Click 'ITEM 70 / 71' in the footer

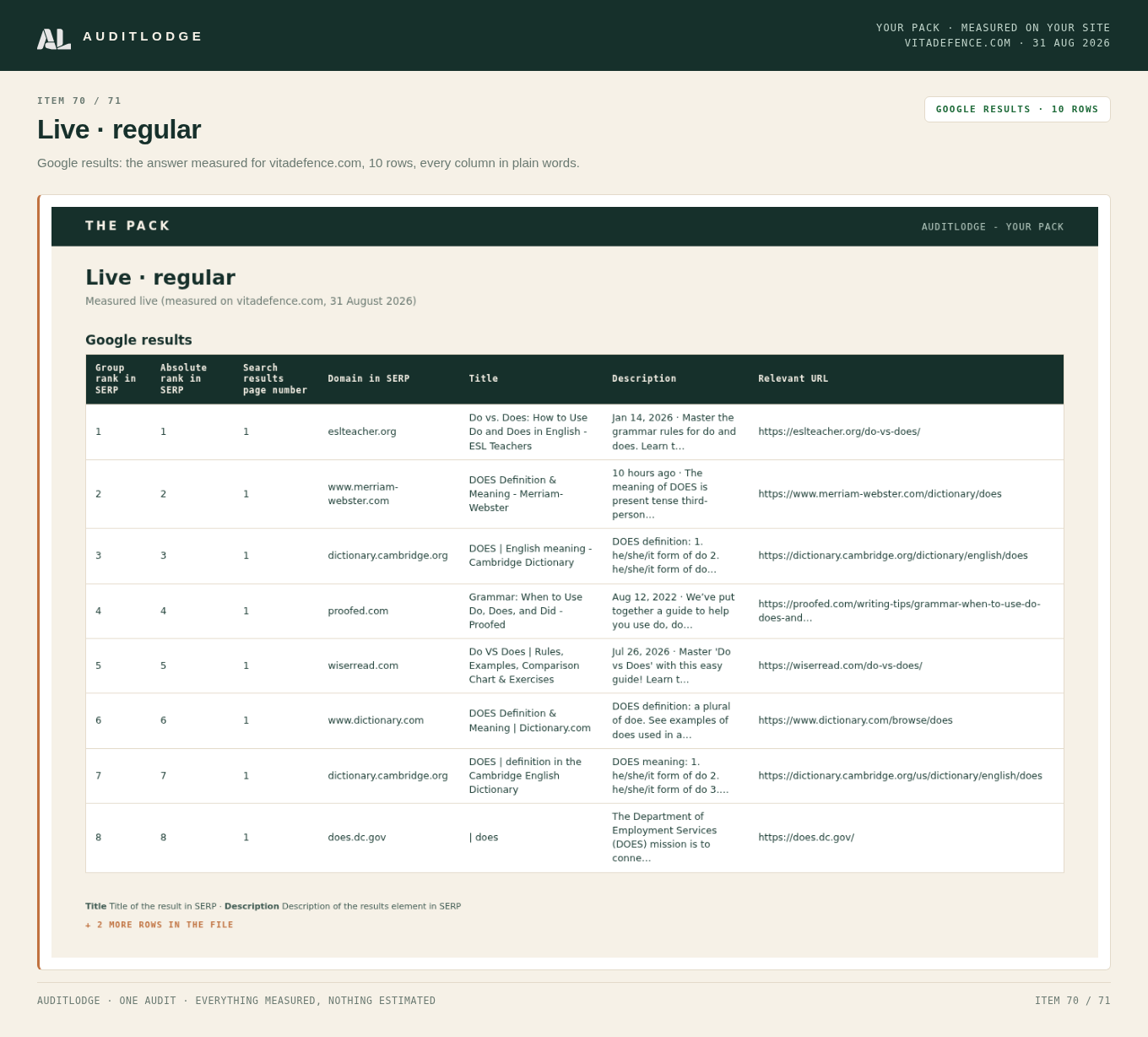pyautogui.click(x=1072, y=1001)
